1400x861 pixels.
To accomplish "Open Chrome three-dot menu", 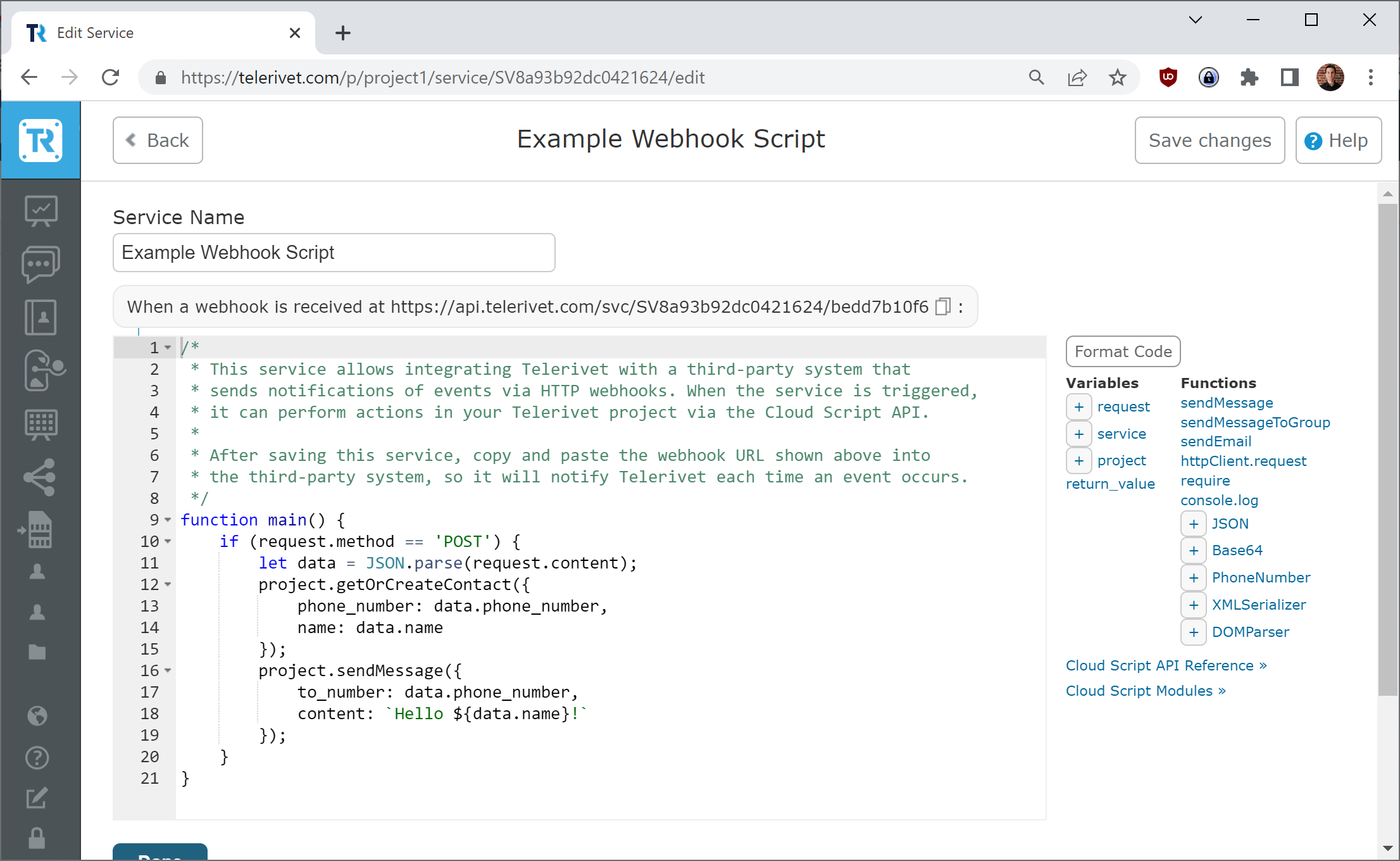I will pos(1371,77).
